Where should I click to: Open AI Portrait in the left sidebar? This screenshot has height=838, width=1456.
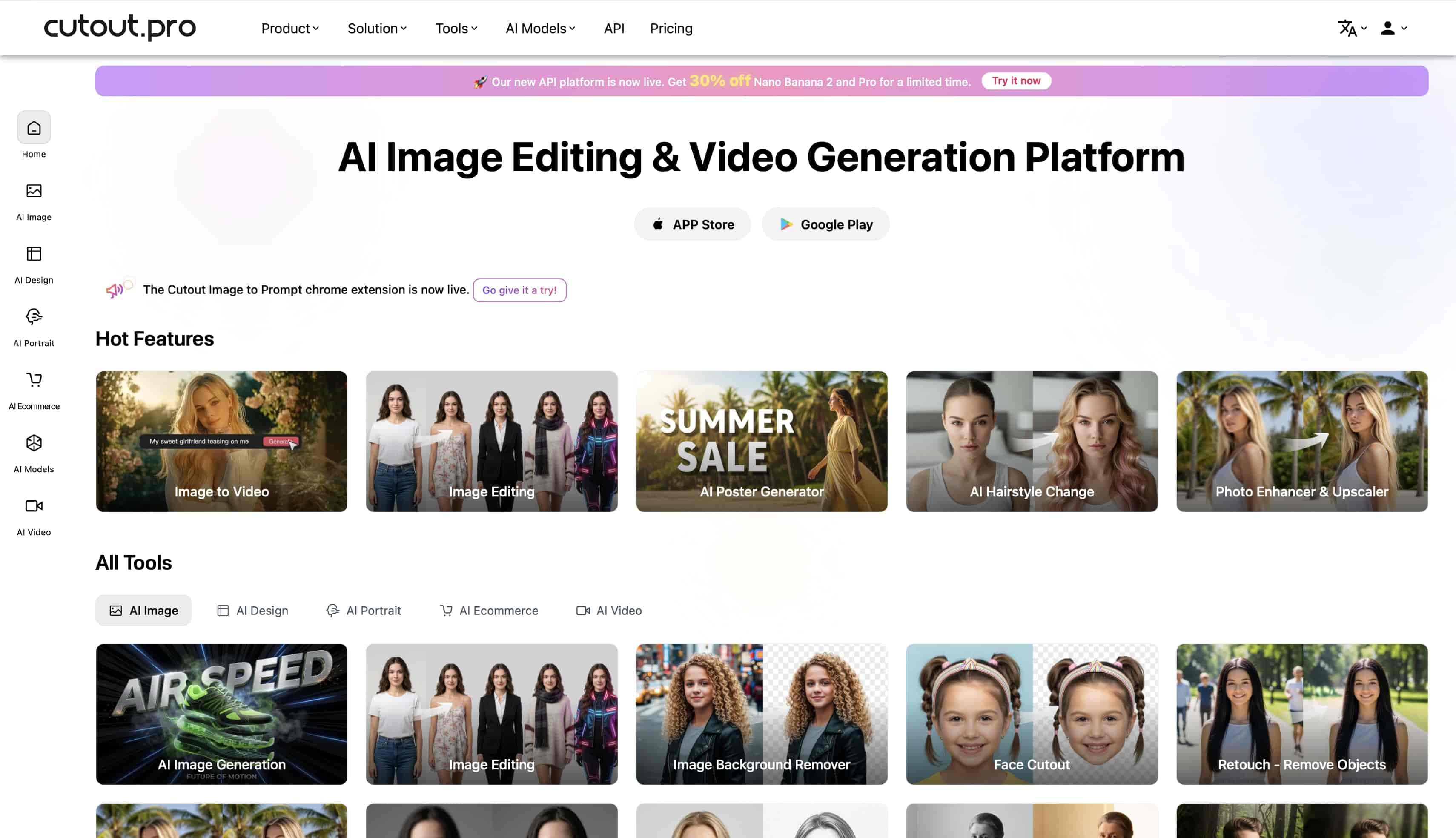click(34, 327)
